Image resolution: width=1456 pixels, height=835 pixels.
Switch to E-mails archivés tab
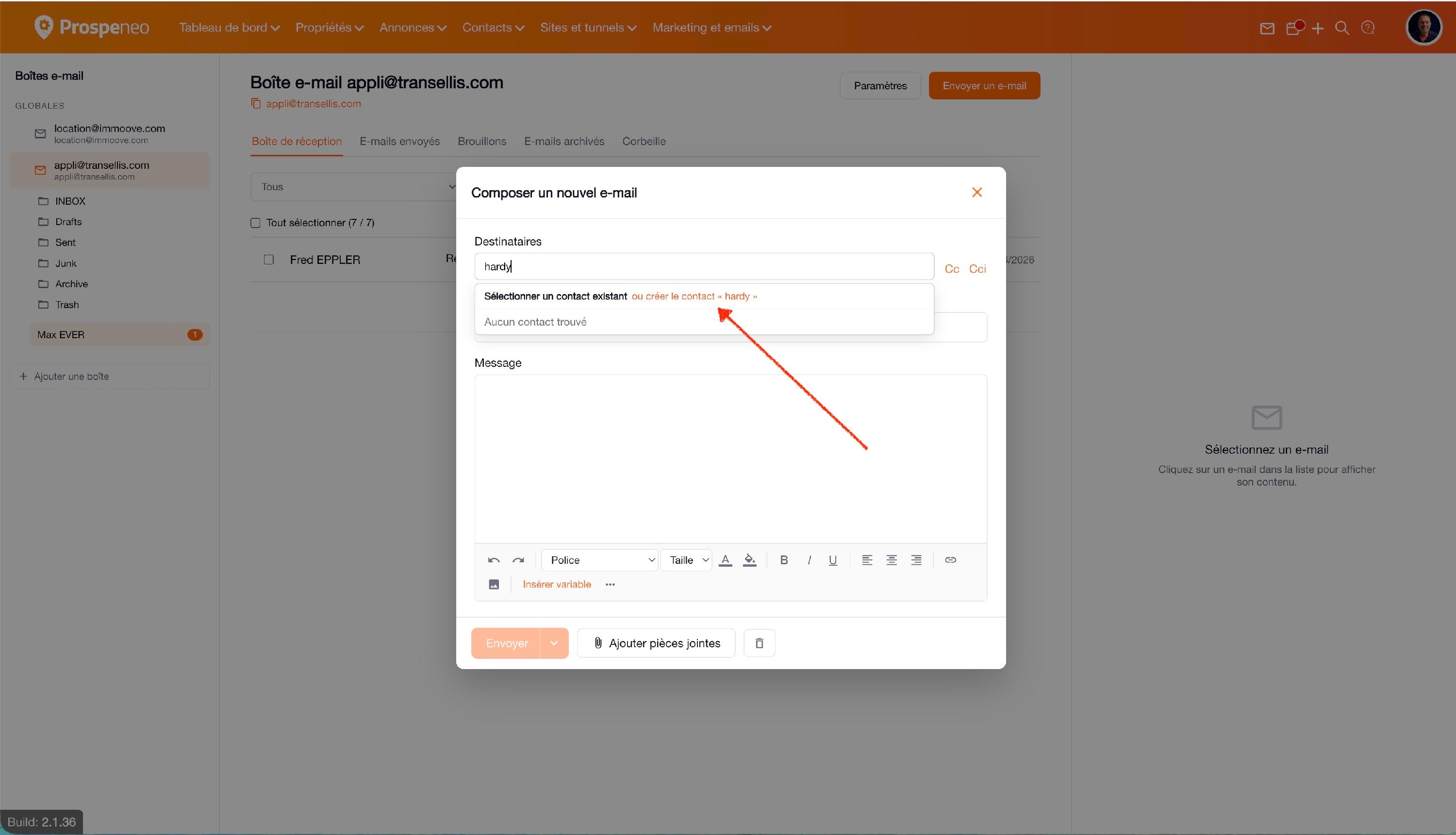click(x=564, y=142)
